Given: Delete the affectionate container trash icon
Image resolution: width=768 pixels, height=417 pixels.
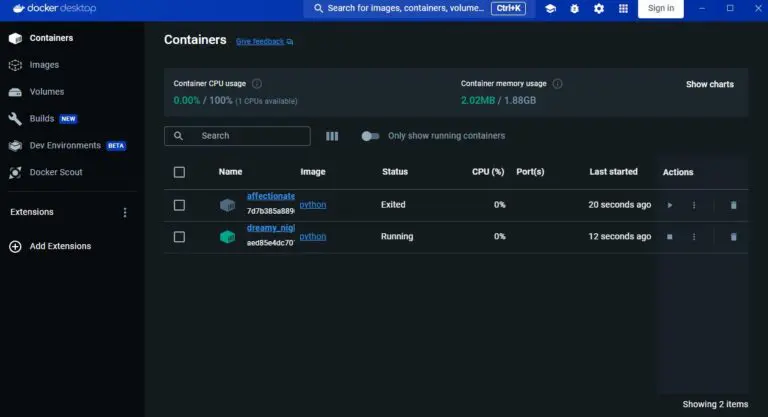Looking at the screenshot, I should [x=733, y=205].
